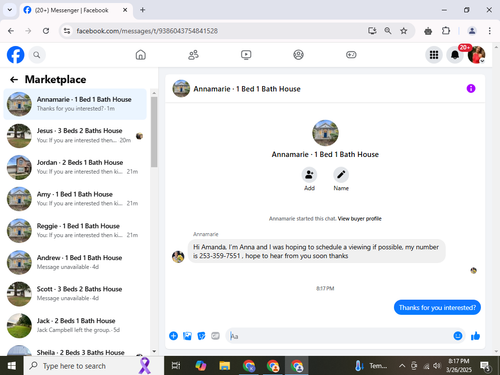Screen dimensions: 500x375
Task: Open account profile picture menu
Action: [476, 55]
